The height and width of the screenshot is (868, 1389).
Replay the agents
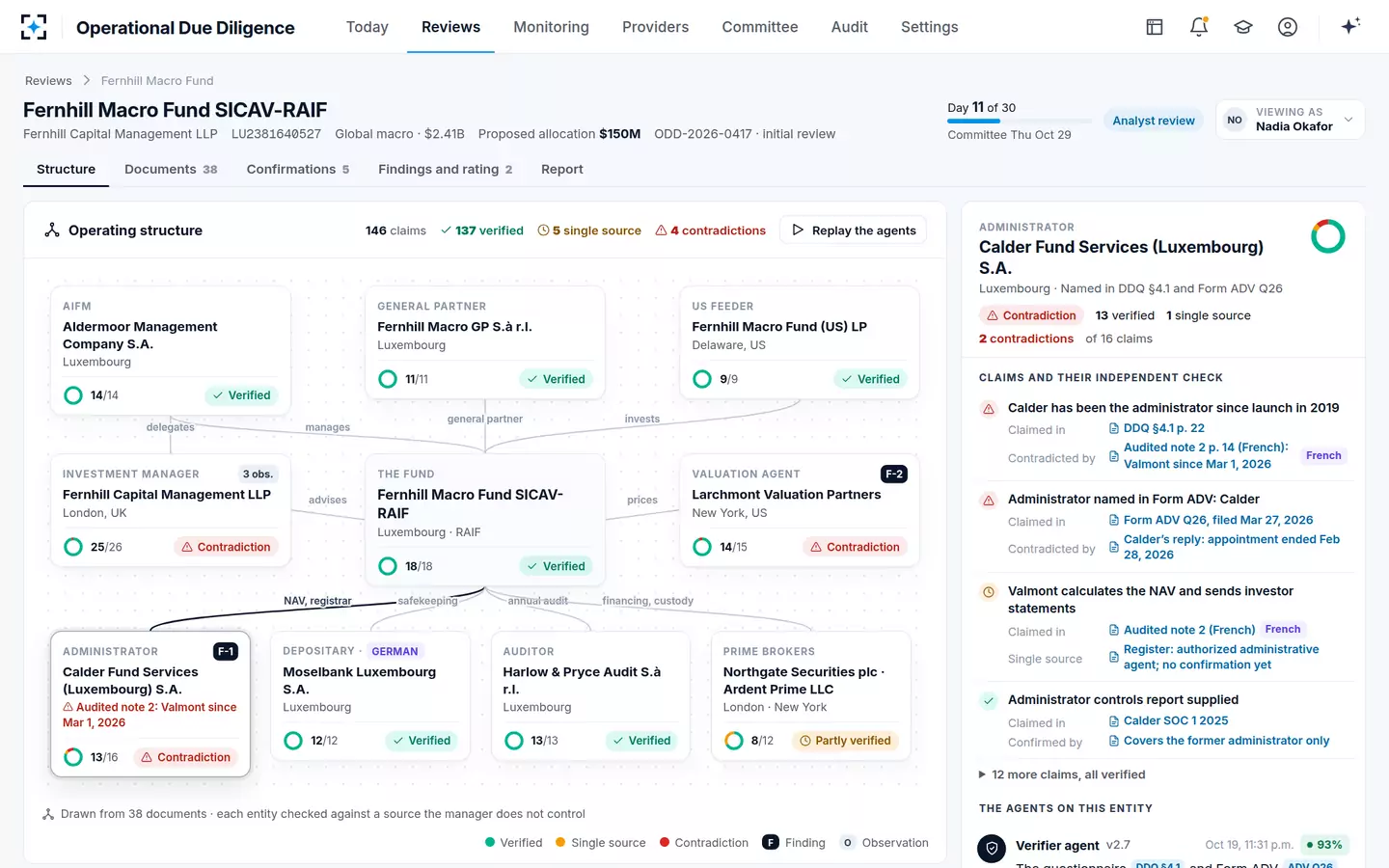pos(853,231)
